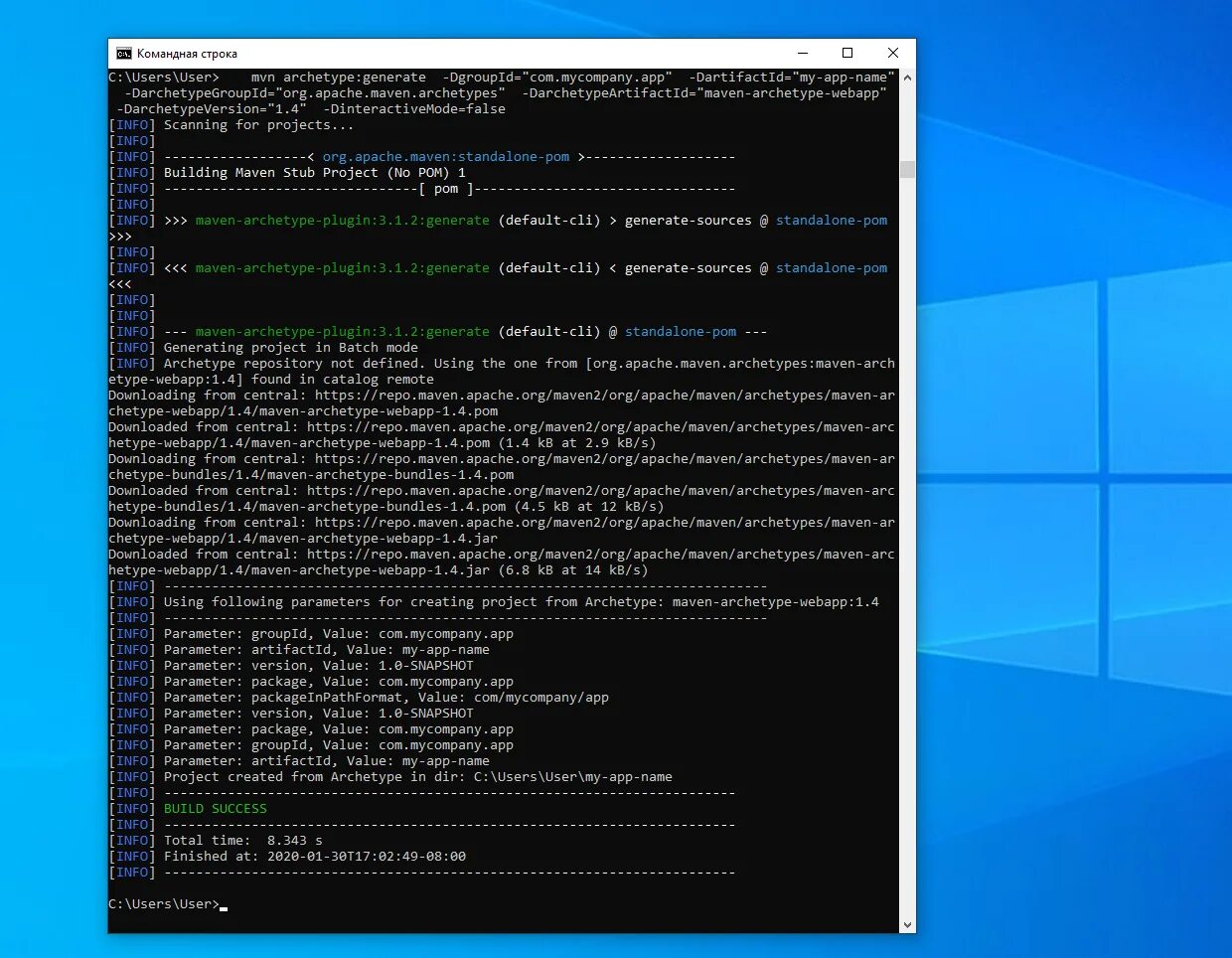Screen dimensions: 1232x958
Task: Minimize the Командная строка window
Action: (x=803, y=53)
